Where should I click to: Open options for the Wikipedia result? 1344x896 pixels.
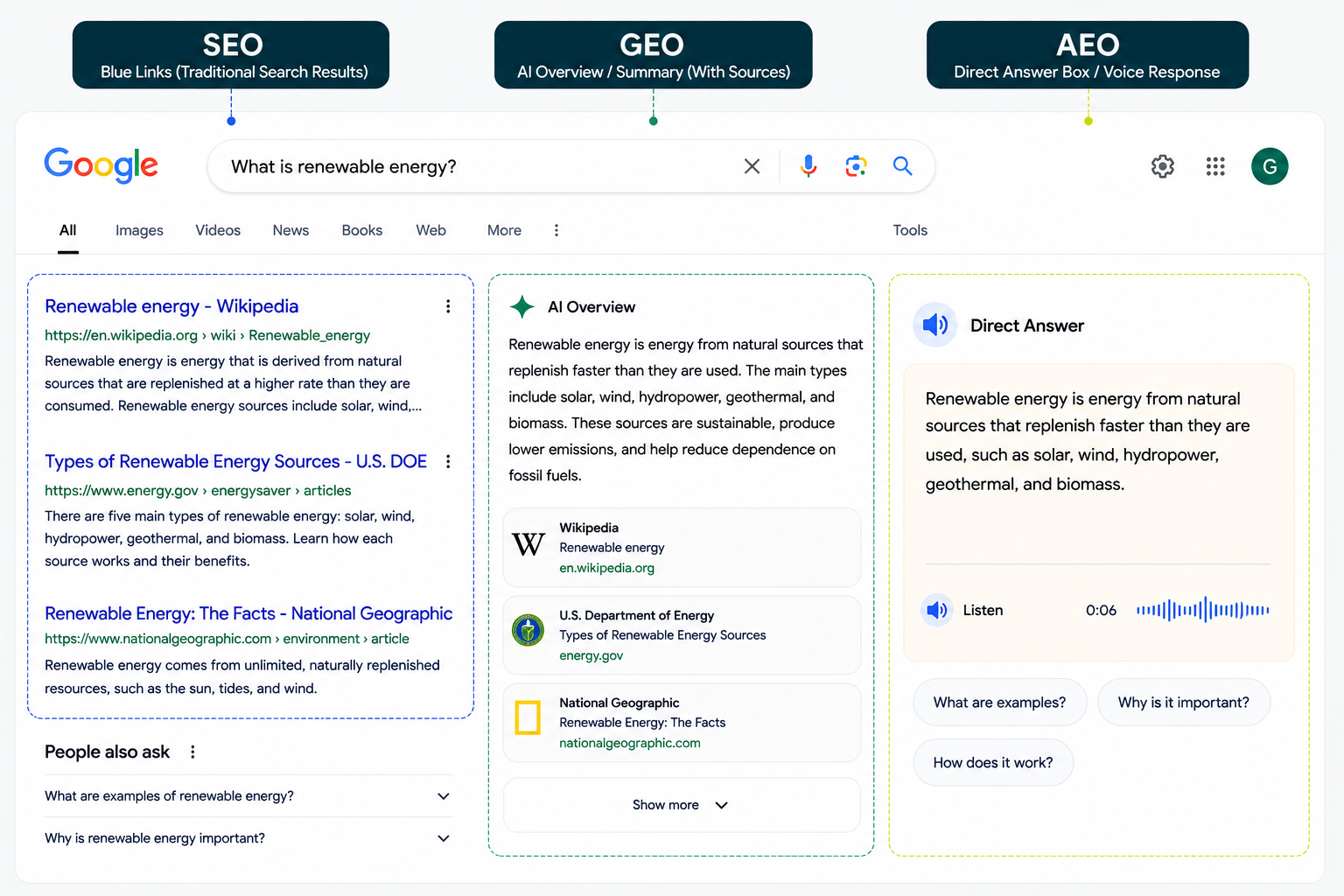pos(448,306)
